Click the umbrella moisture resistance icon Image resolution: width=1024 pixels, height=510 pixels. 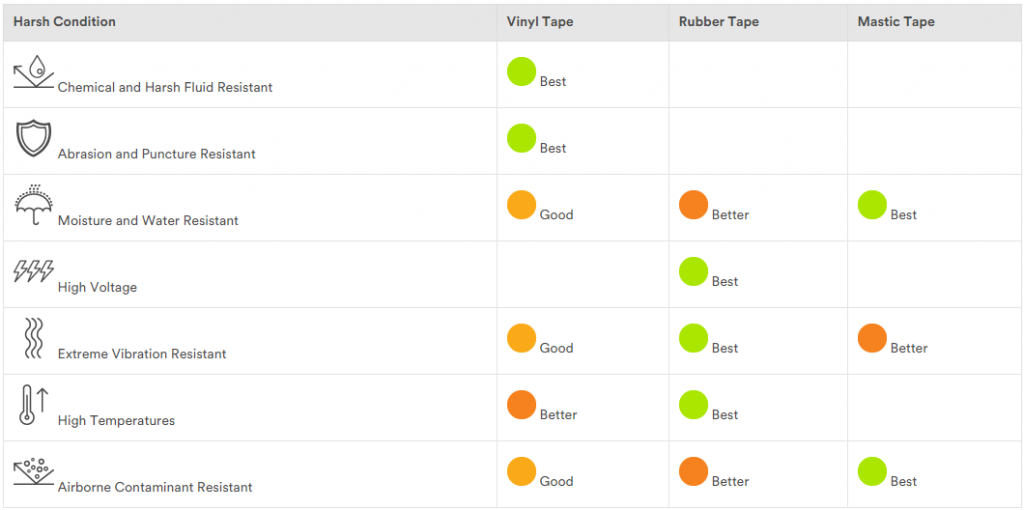pyautogui.click(x=33, y=204)
